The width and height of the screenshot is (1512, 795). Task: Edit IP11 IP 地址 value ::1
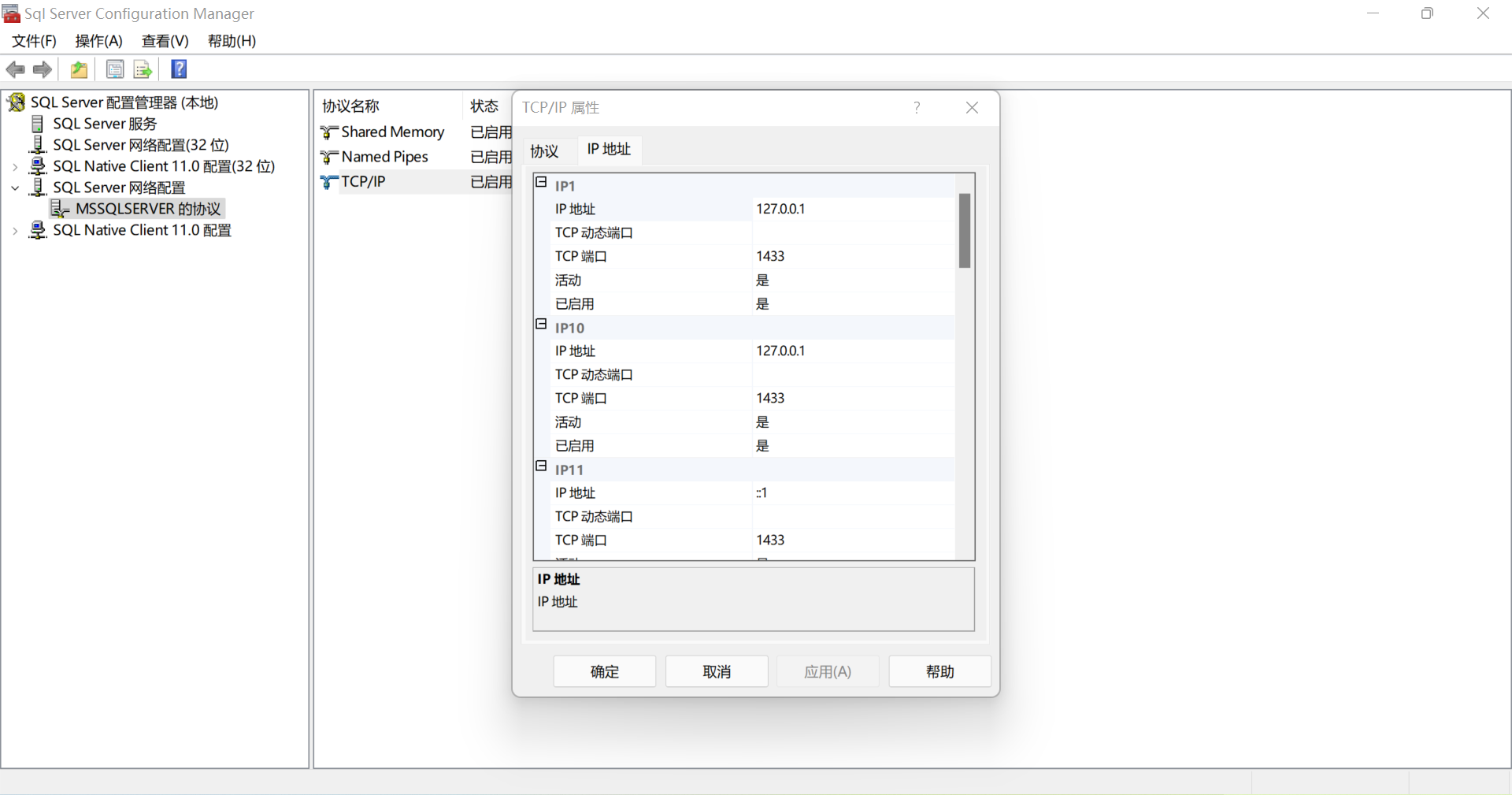(x=854, y=492)
